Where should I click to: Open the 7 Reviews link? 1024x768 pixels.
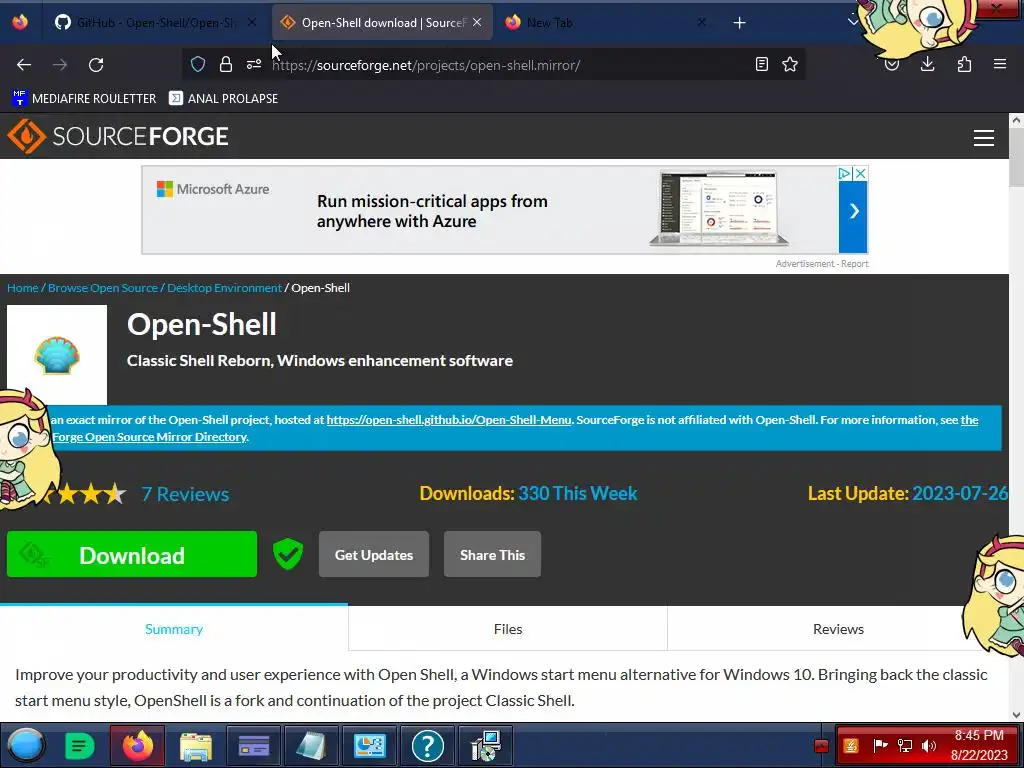point(185,494)
